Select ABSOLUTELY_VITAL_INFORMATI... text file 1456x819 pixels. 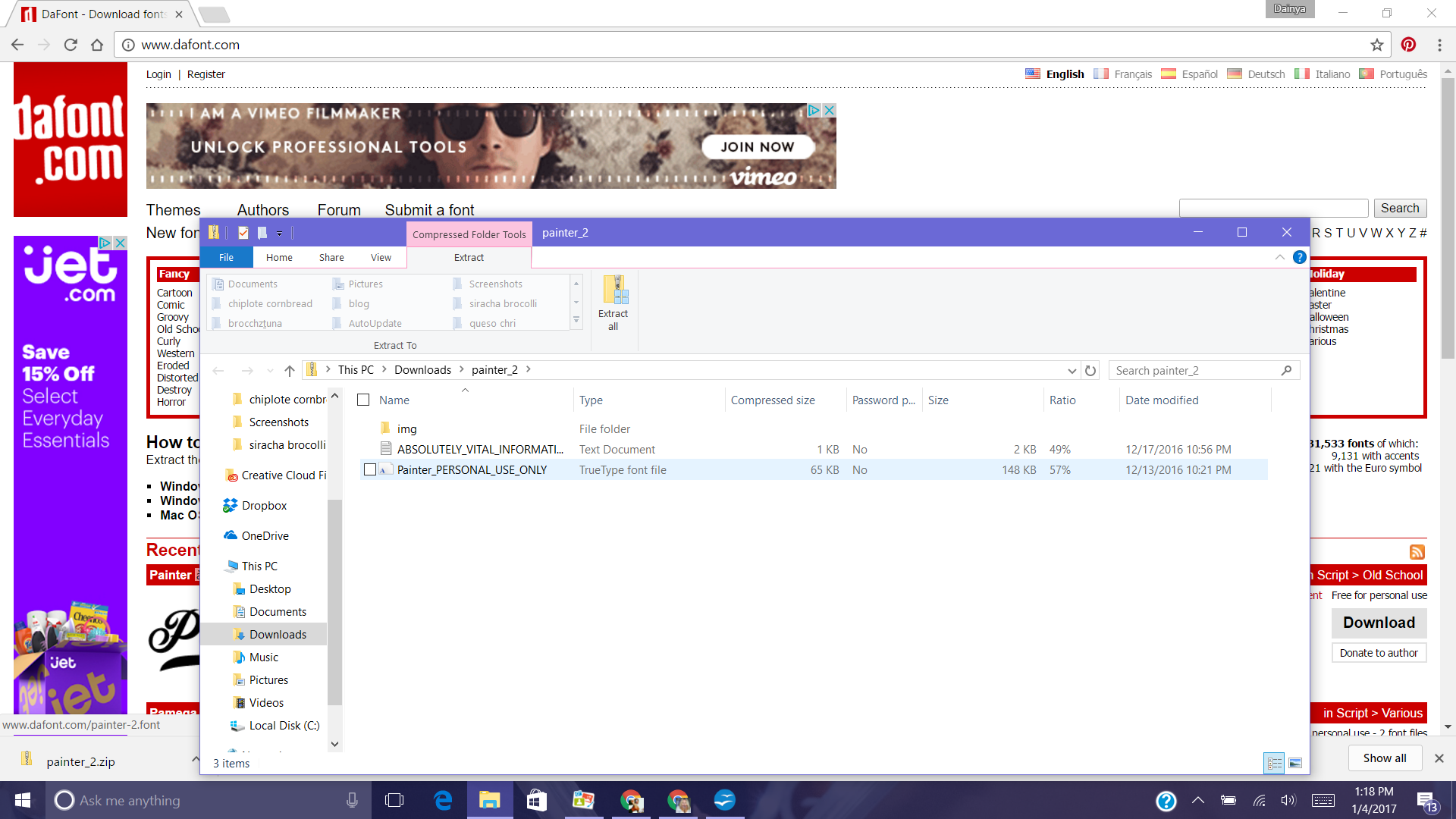click(x=480, y=450)
